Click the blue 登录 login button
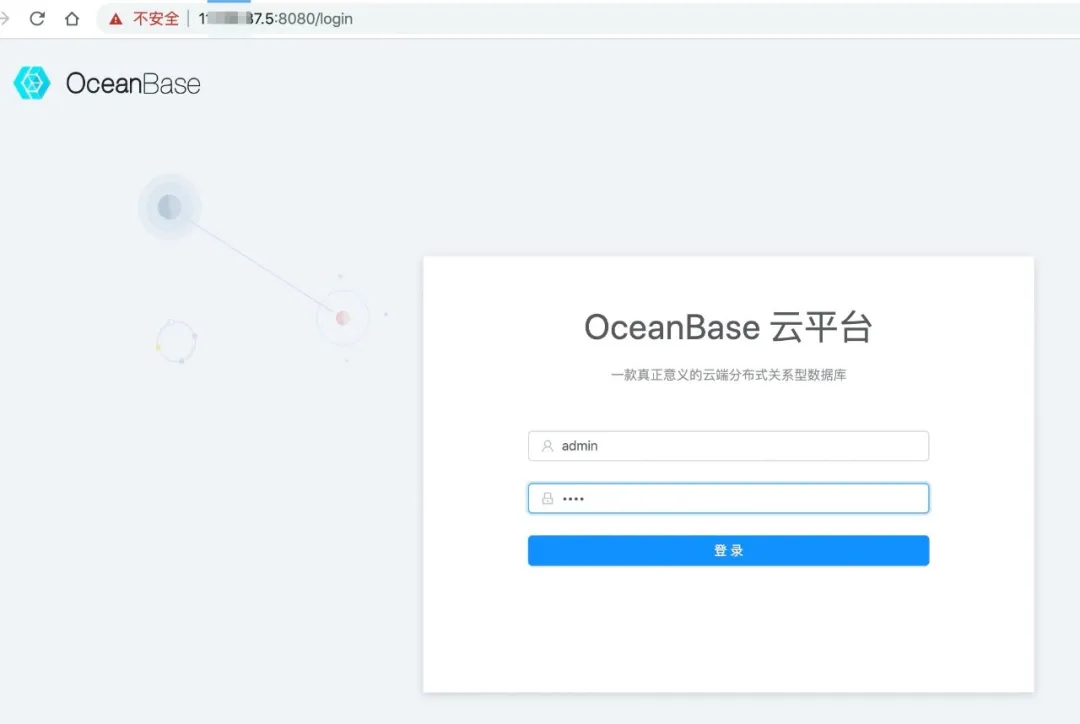 728,550
